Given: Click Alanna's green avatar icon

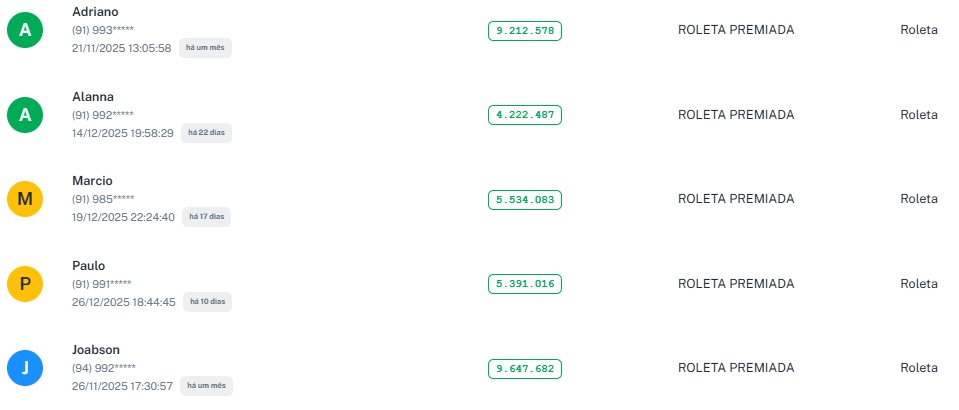Looking at the screenshot, I should coord(25,115).
